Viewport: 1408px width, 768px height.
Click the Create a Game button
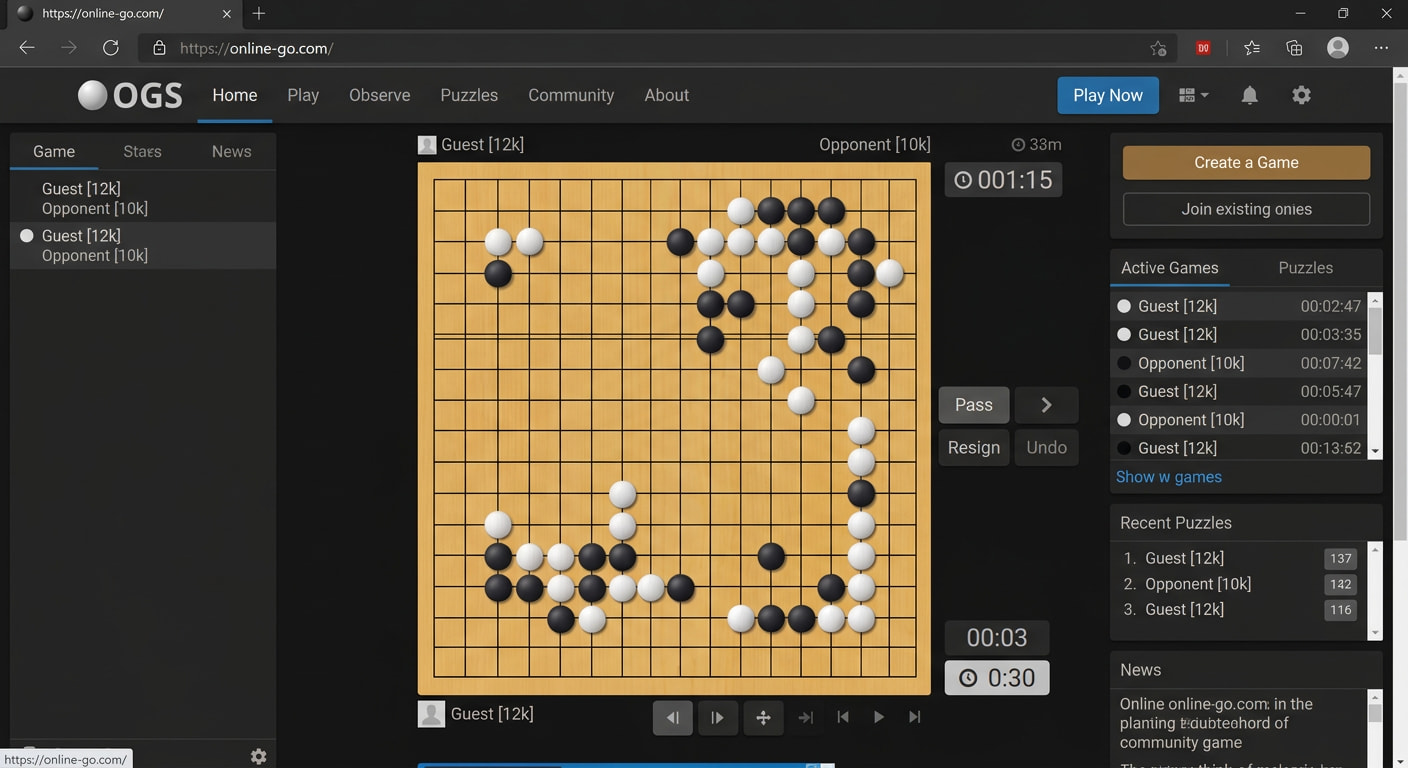[1246, 163]
